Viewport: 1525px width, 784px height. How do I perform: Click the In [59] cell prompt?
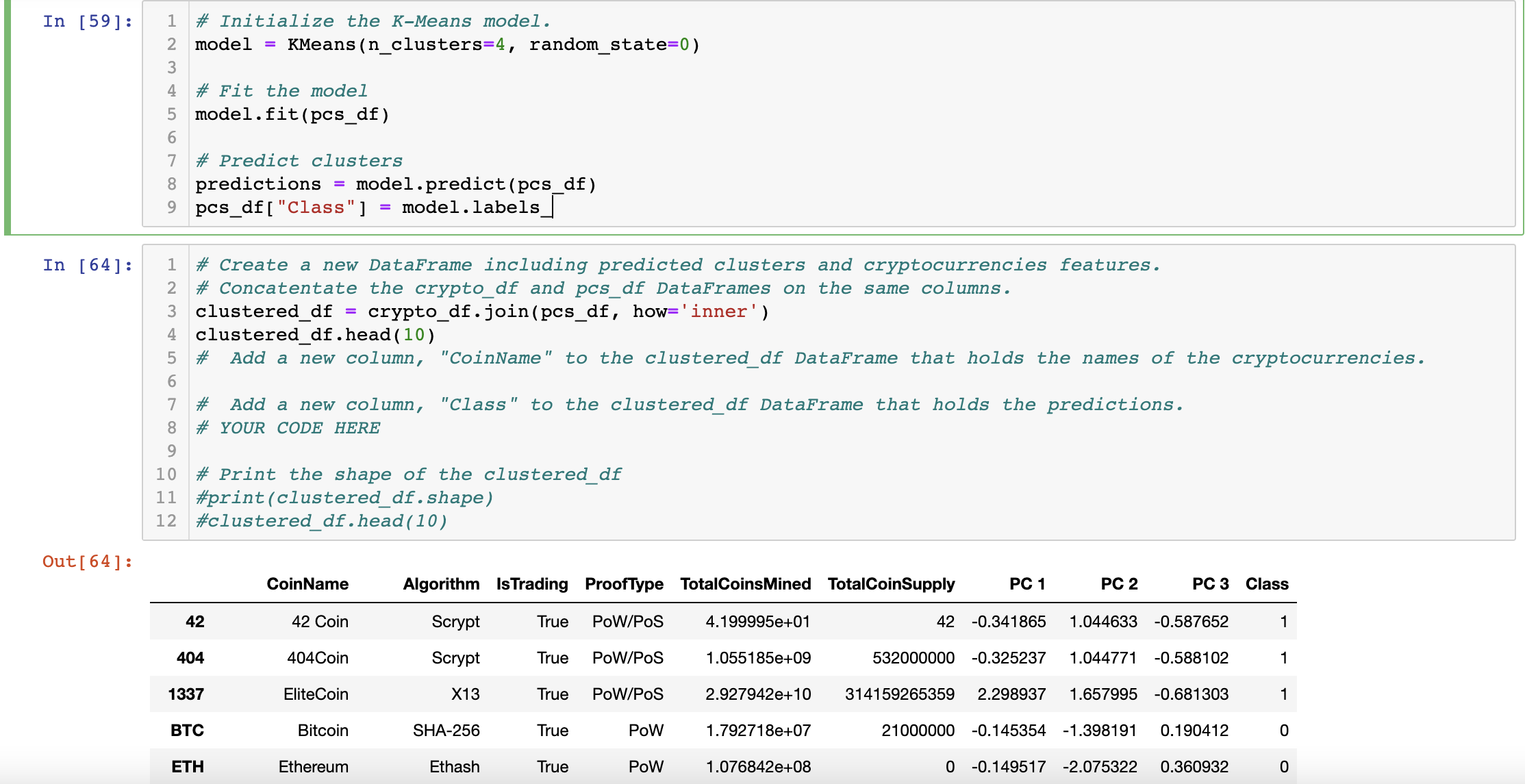click(x=88, y=21)
